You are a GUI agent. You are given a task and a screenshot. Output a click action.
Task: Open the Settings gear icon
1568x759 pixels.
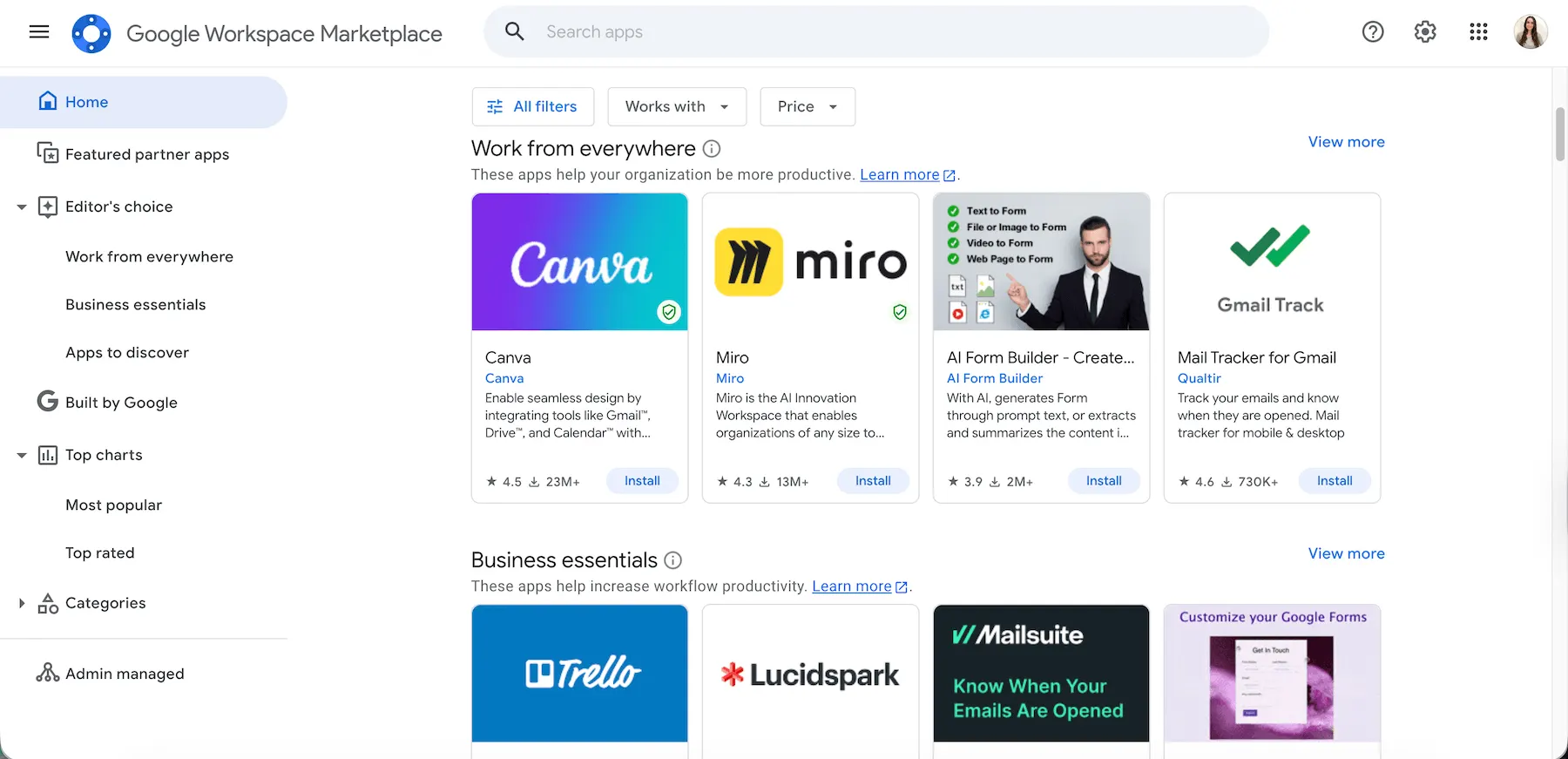[1425, 32]
